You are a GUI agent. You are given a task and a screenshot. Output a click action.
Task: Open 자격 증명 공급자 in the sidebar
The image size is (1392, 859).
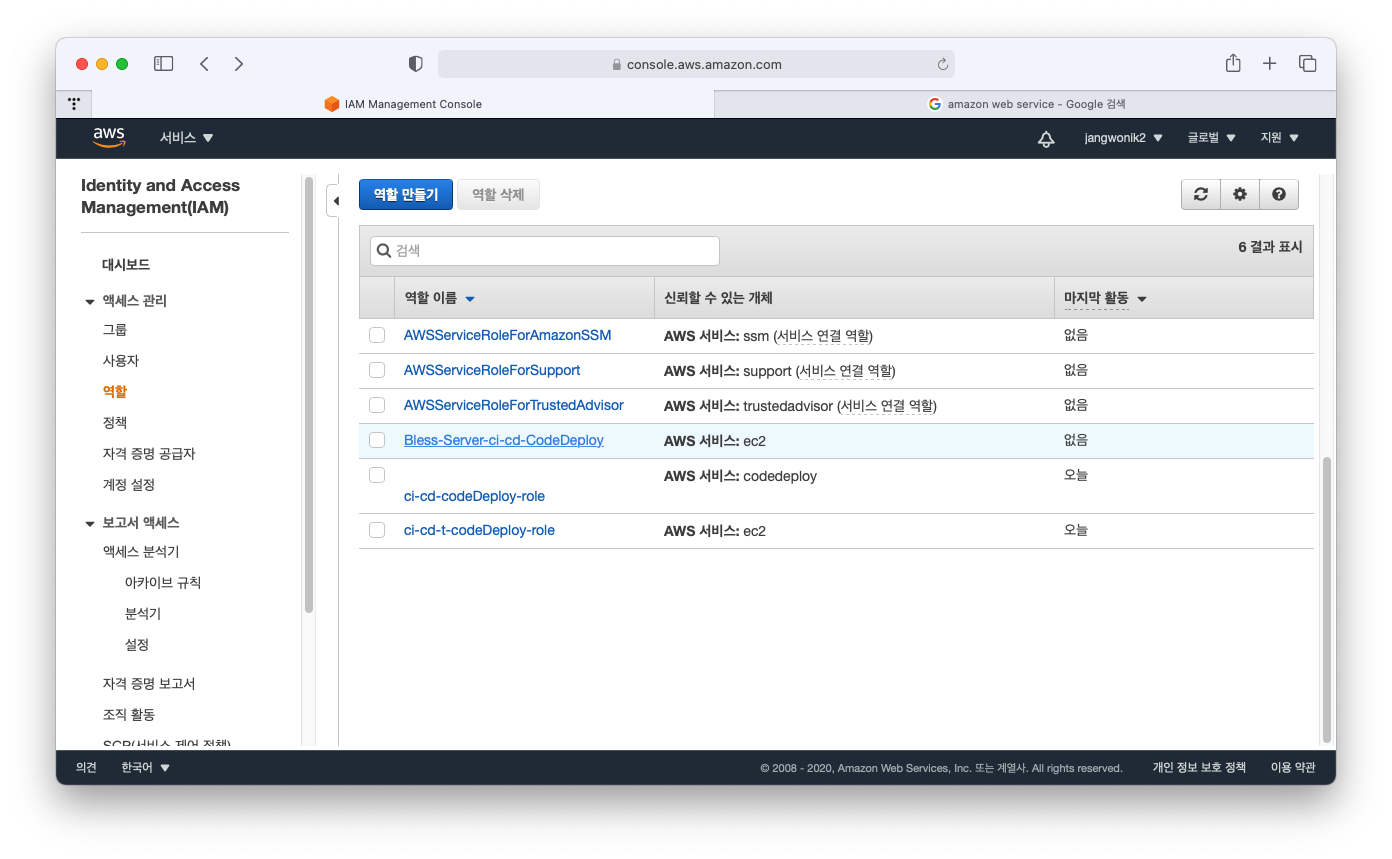pyautogui.click(x=149, y=454)
